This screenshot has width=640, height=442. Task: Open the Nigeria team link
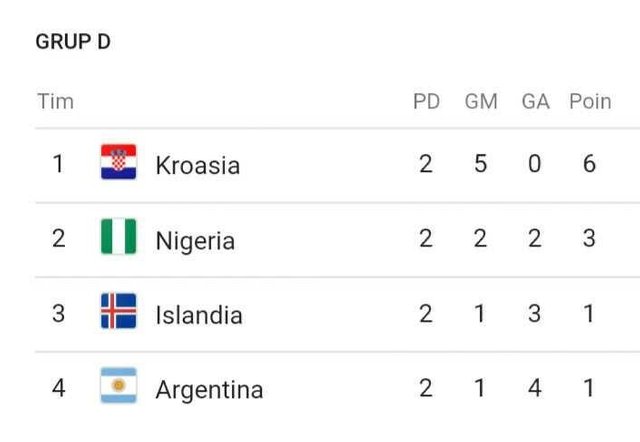point(195,240)
